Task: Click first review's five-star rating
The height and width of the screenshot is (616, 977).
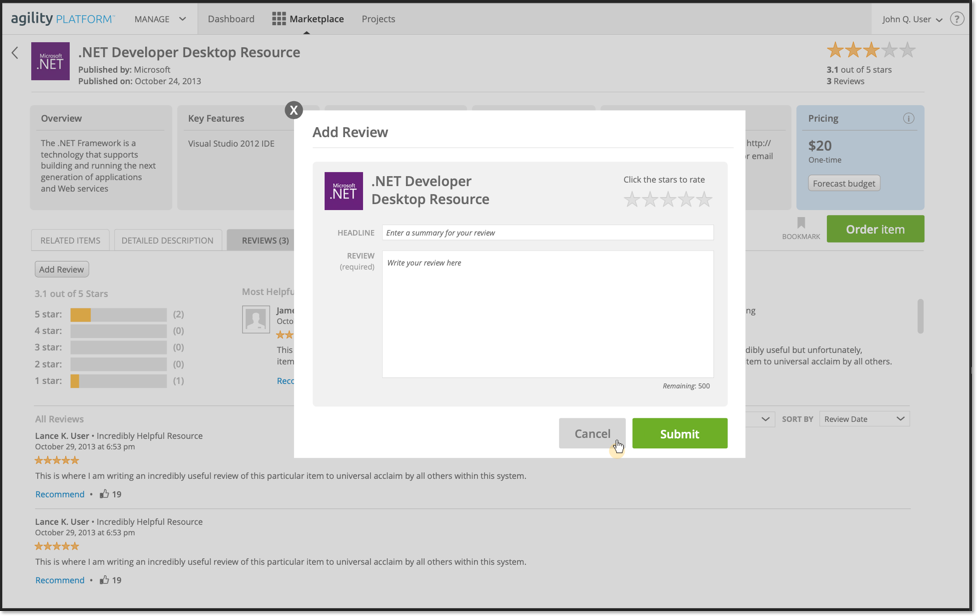Action: (x=57, y=460)
